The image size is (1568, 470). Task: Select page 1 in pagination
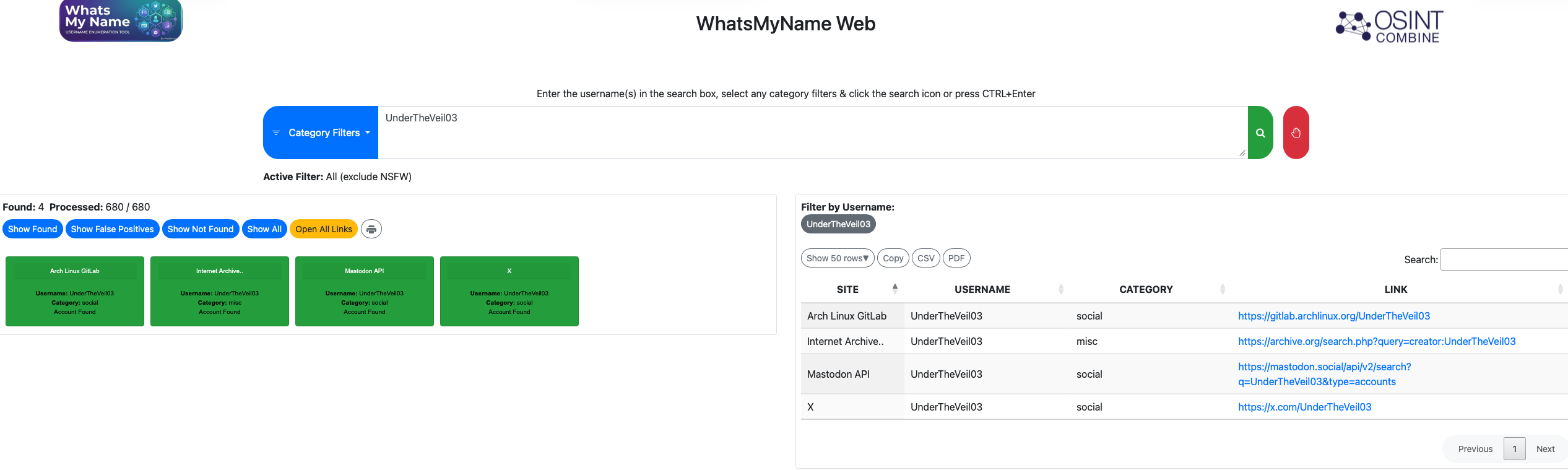(1515, 449)
